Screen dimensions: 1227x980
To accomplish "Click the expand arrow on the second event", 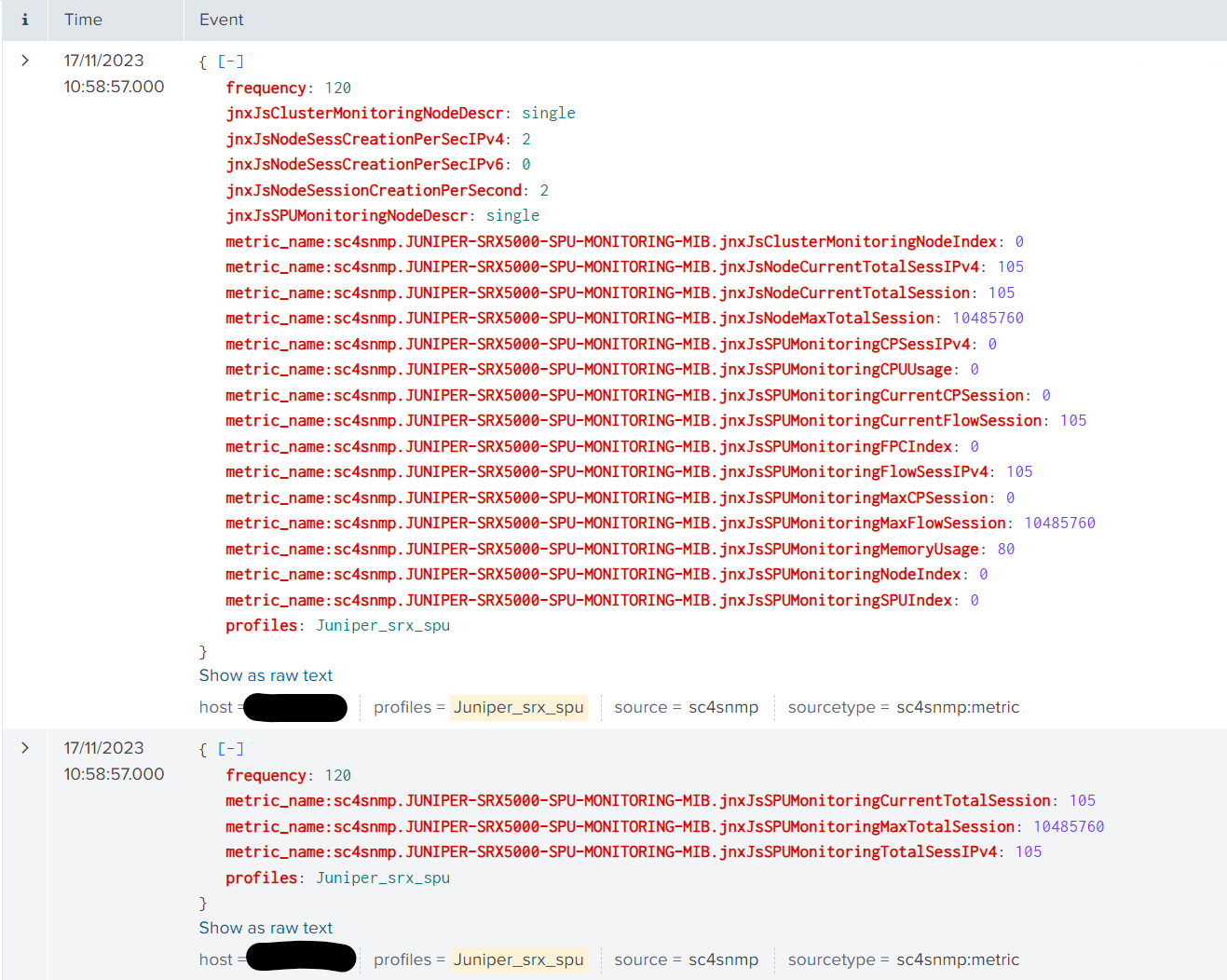I will pos(24,746).
